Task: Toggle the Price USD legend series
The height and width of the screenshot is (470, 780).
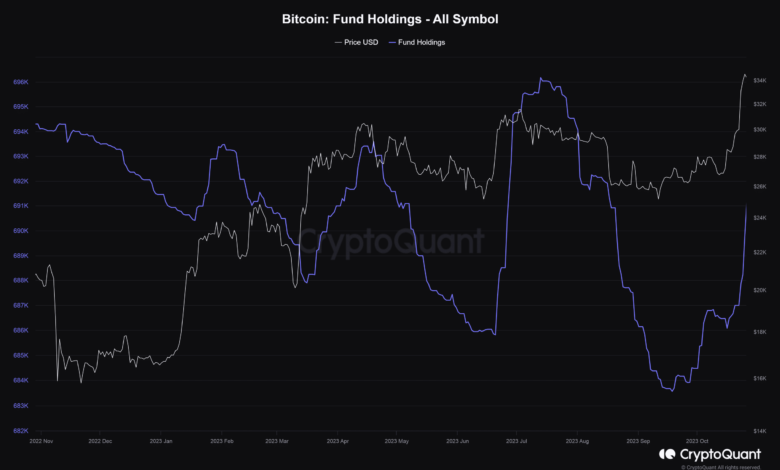Action: (358, 43)
